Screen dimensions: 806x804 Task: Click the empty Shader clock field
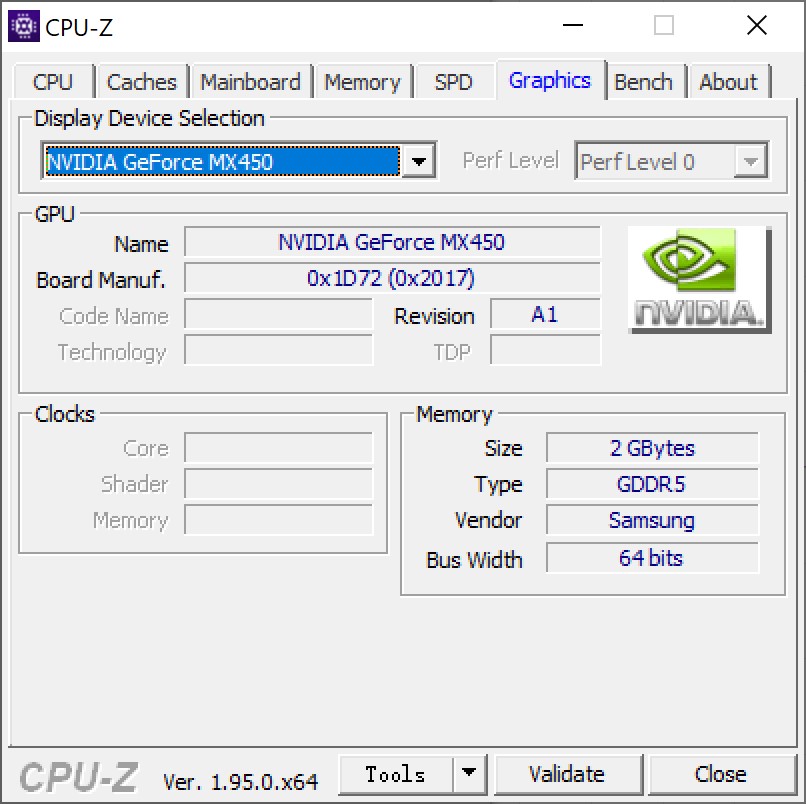click(279, 484)
